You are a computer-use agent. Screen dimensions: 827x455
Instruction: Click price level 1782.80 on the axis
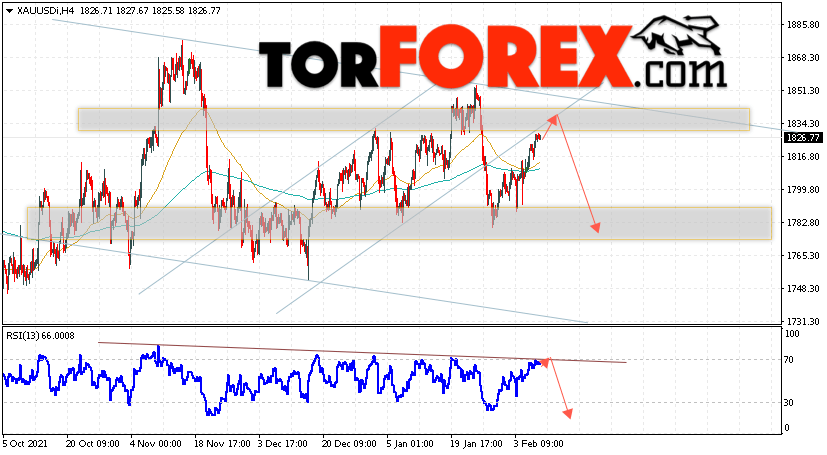tap(803, 222)
